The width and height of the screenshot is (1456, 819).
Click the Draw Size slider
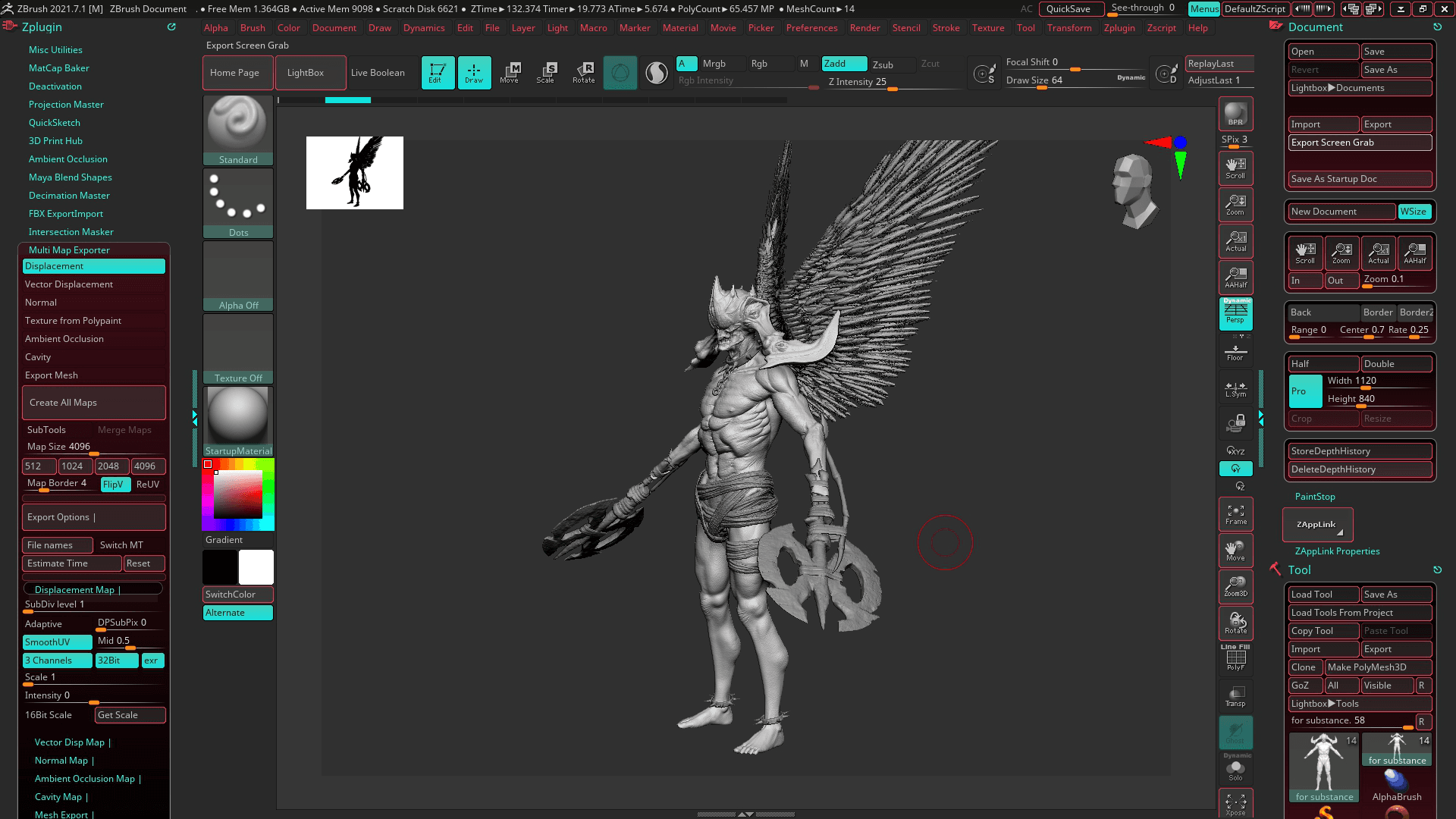1075,81
